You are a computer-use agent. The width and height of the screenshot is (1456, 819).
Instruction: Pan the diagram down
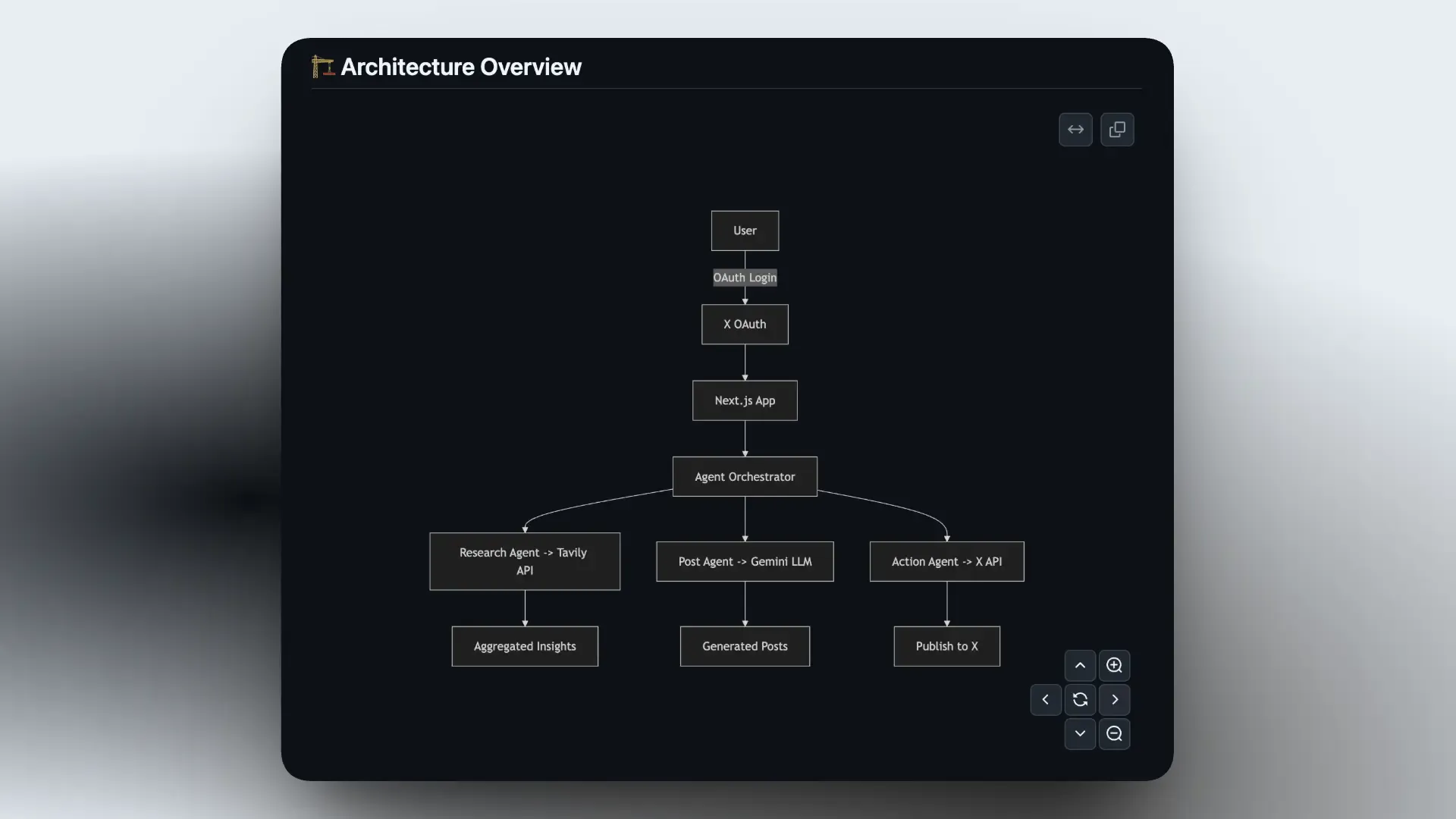click(1080, 734)
